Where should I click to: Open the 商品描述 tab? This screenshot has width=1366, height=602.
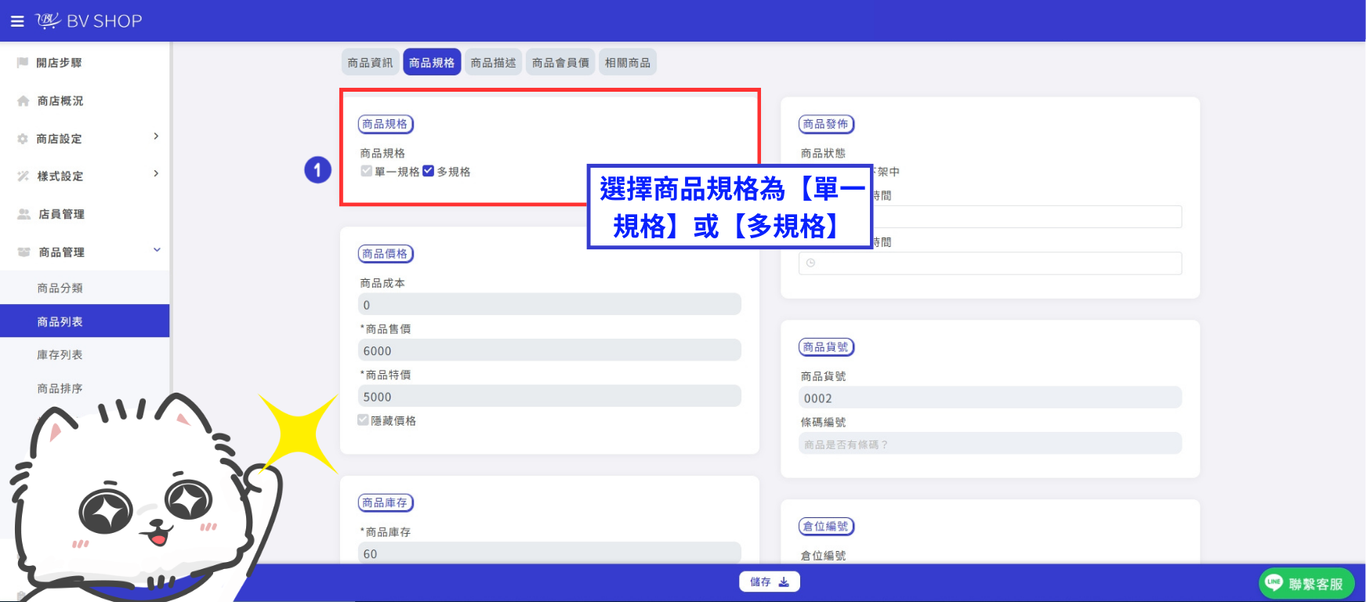(493, 62)
